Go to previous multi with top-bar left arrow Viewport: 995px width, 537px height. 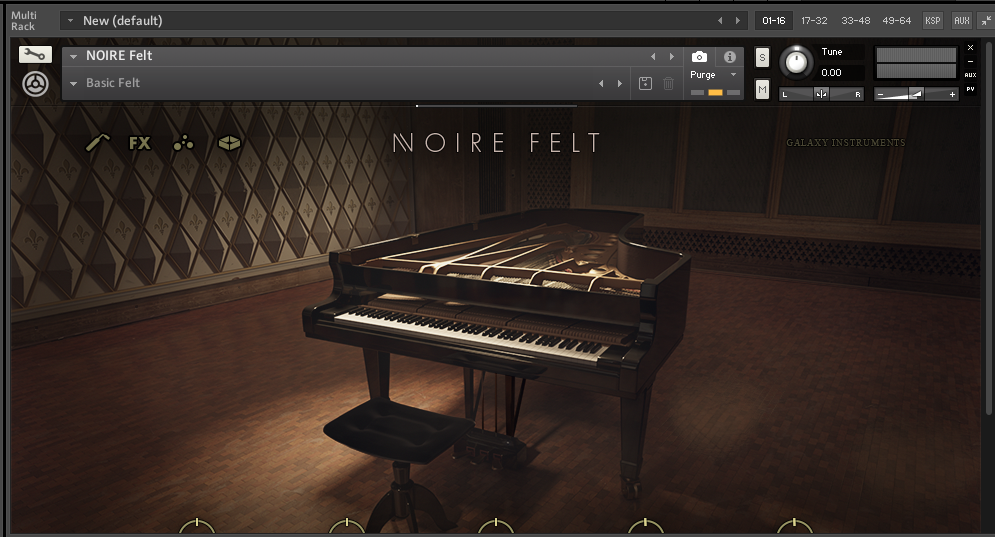720,20
